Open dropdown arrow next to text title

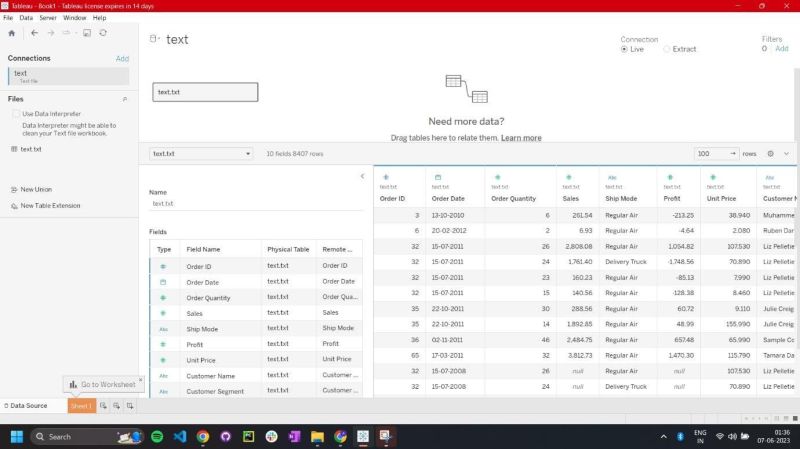point(159,39)
